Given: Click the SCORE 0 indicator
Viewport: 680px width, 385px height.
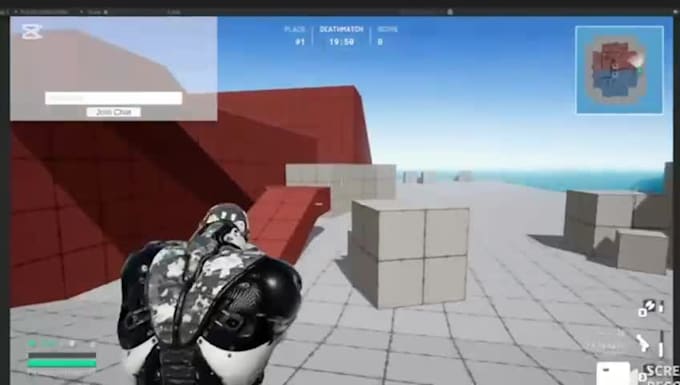Looking at the screenshot, I should pos(387,36).
